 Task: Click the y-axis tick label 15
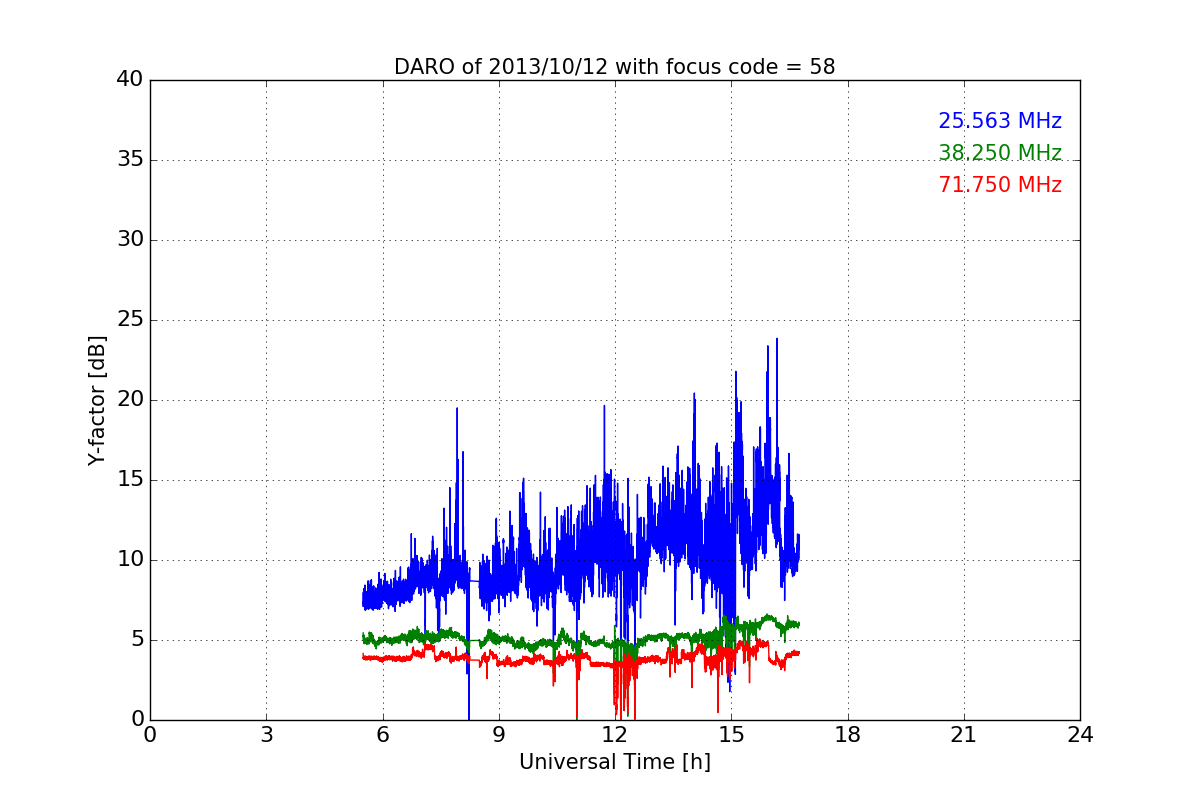[130, 480]
